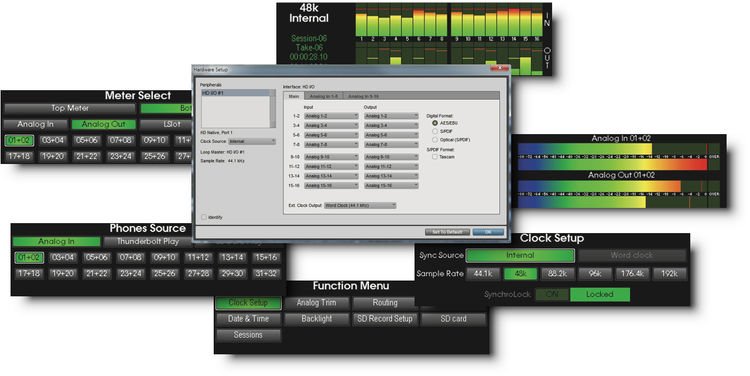Open Output 13-14 dropdown showing Analog 13-14

coord(391,176)
